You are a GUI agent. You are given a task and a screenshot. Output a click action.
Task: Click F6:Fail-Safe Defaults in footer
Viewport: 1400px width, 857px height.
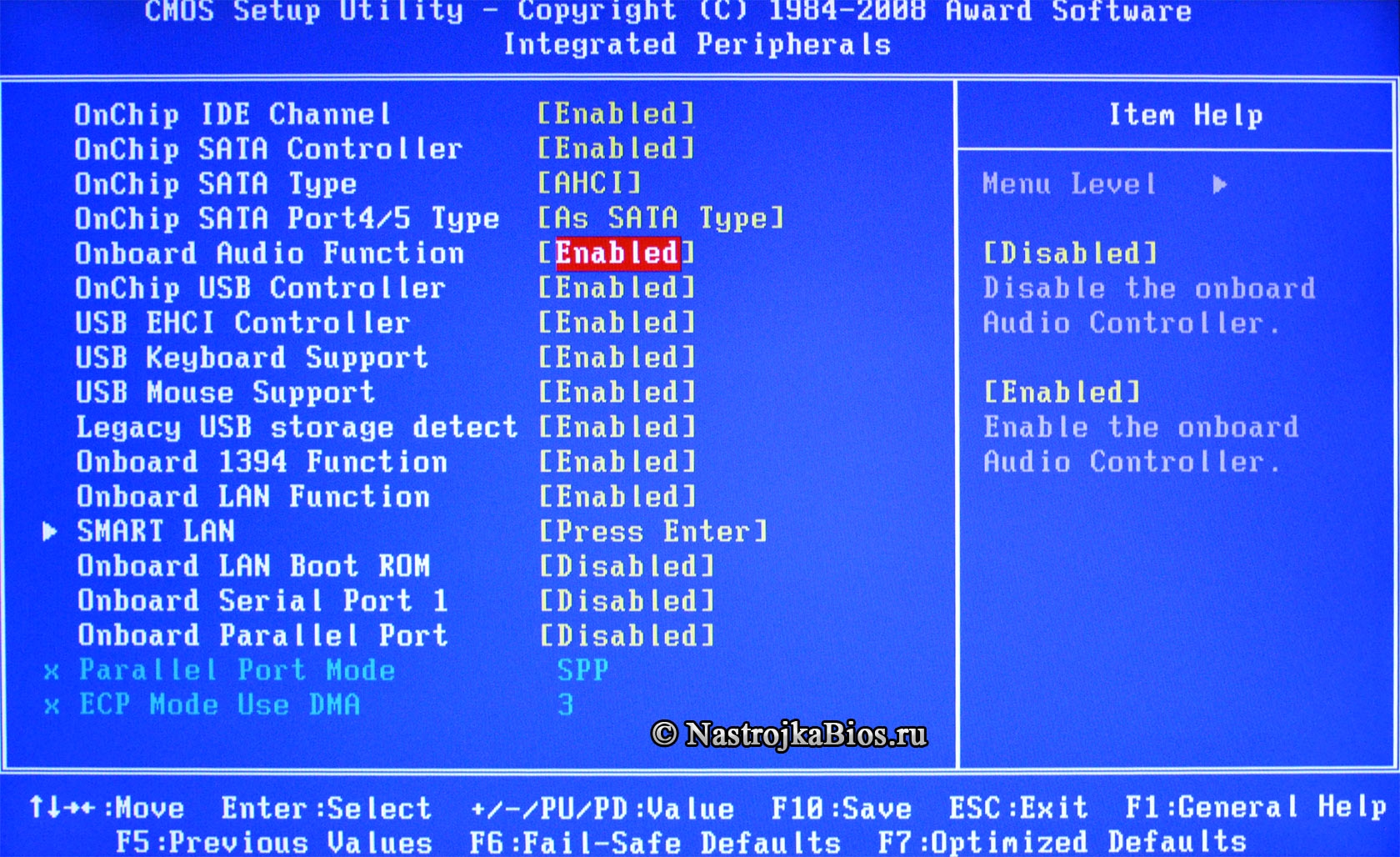[655, 842]
